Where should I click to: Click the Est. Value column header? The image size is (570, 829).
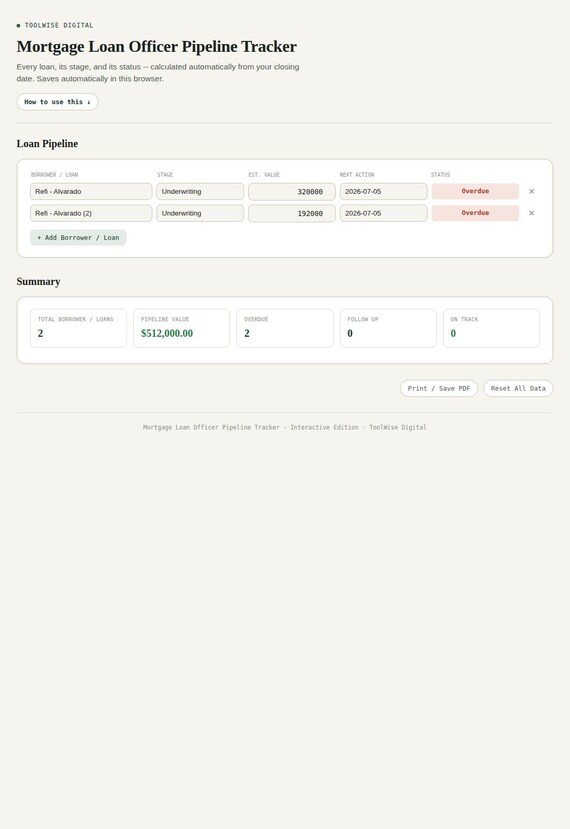click(264, 174)
